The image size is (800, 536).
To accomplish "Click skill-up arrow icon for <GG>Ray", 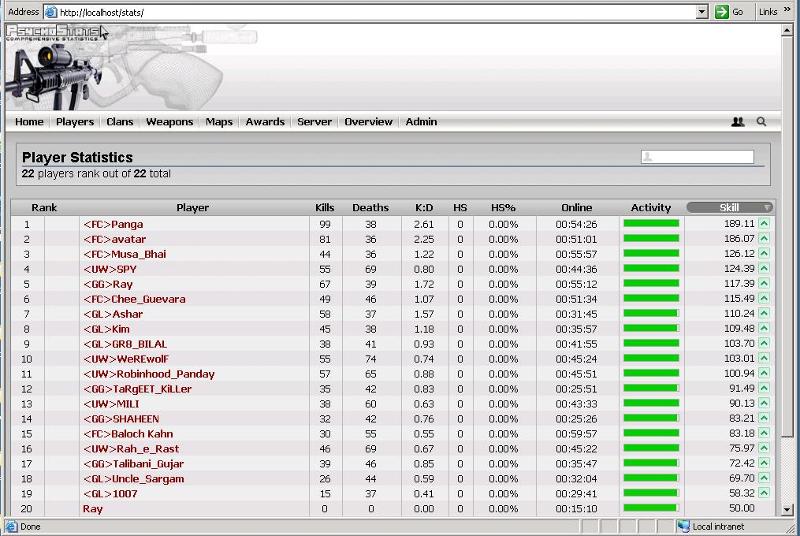I will [x=764, y=284].
